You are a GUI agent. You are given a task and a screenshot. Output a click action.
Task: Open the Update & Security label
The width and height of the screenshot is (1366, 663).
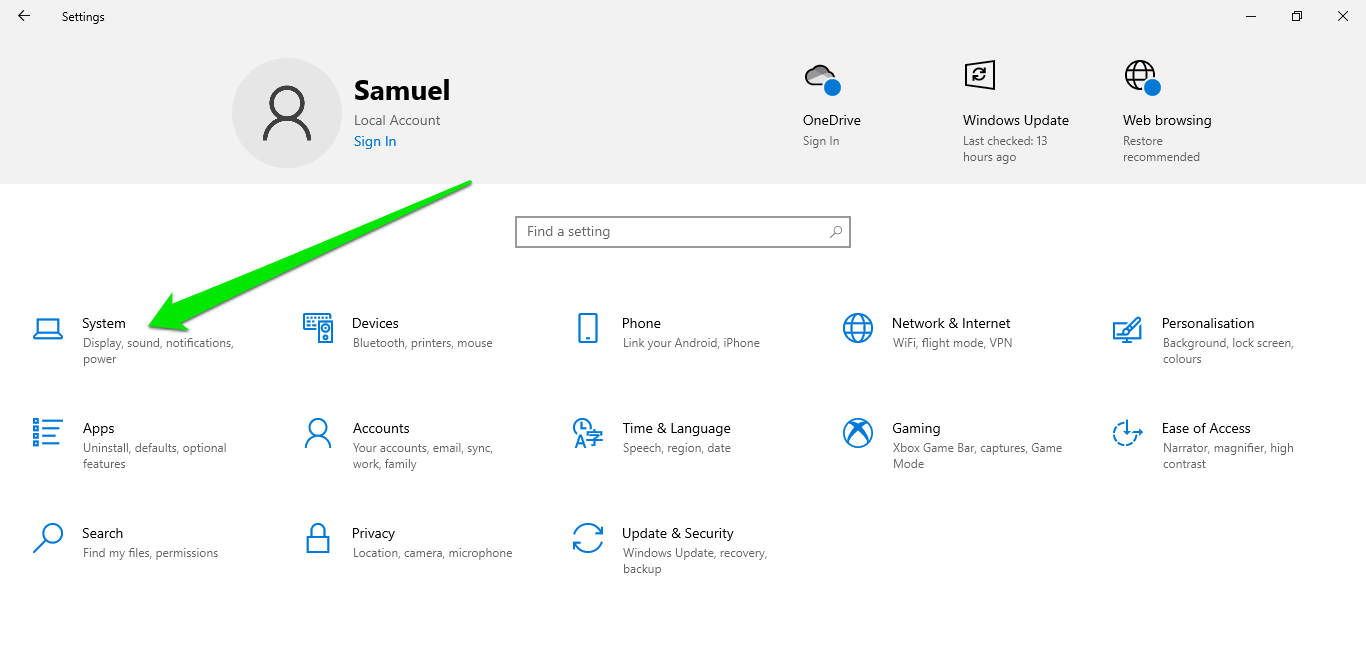[x=678, y=533]
